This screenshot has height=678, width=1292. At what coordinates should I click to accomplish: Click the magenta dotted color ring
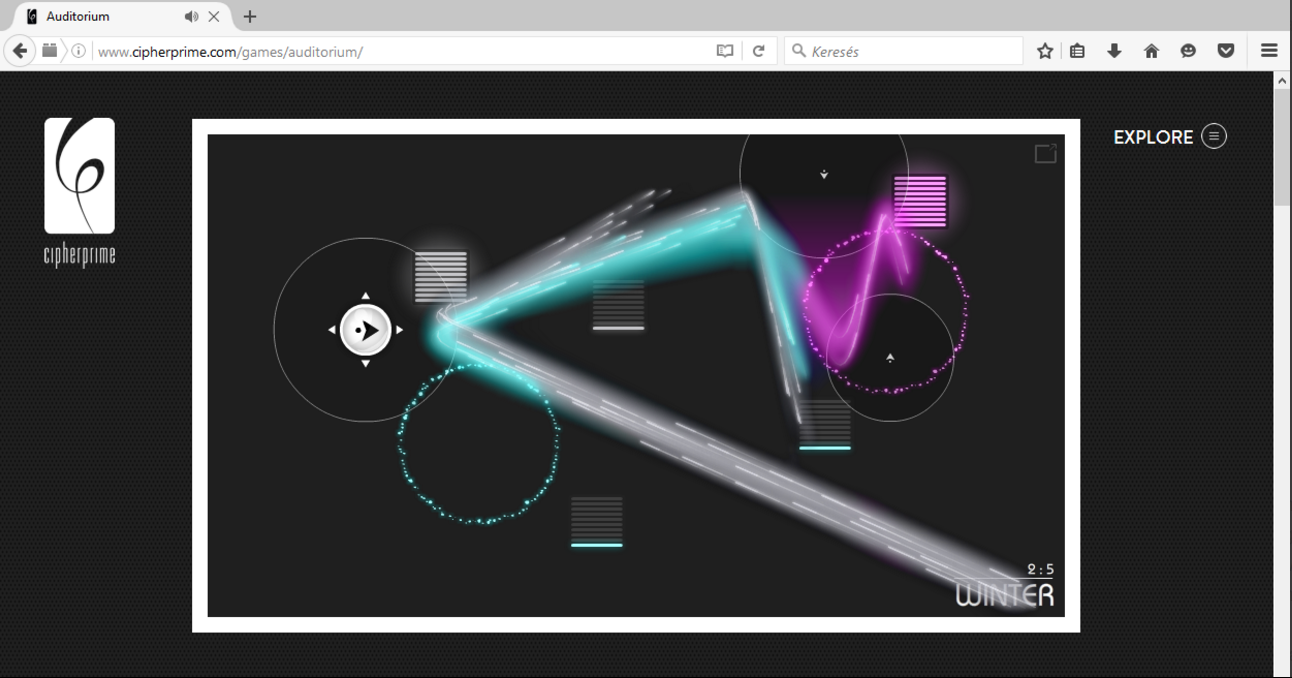tap(885, 312)
